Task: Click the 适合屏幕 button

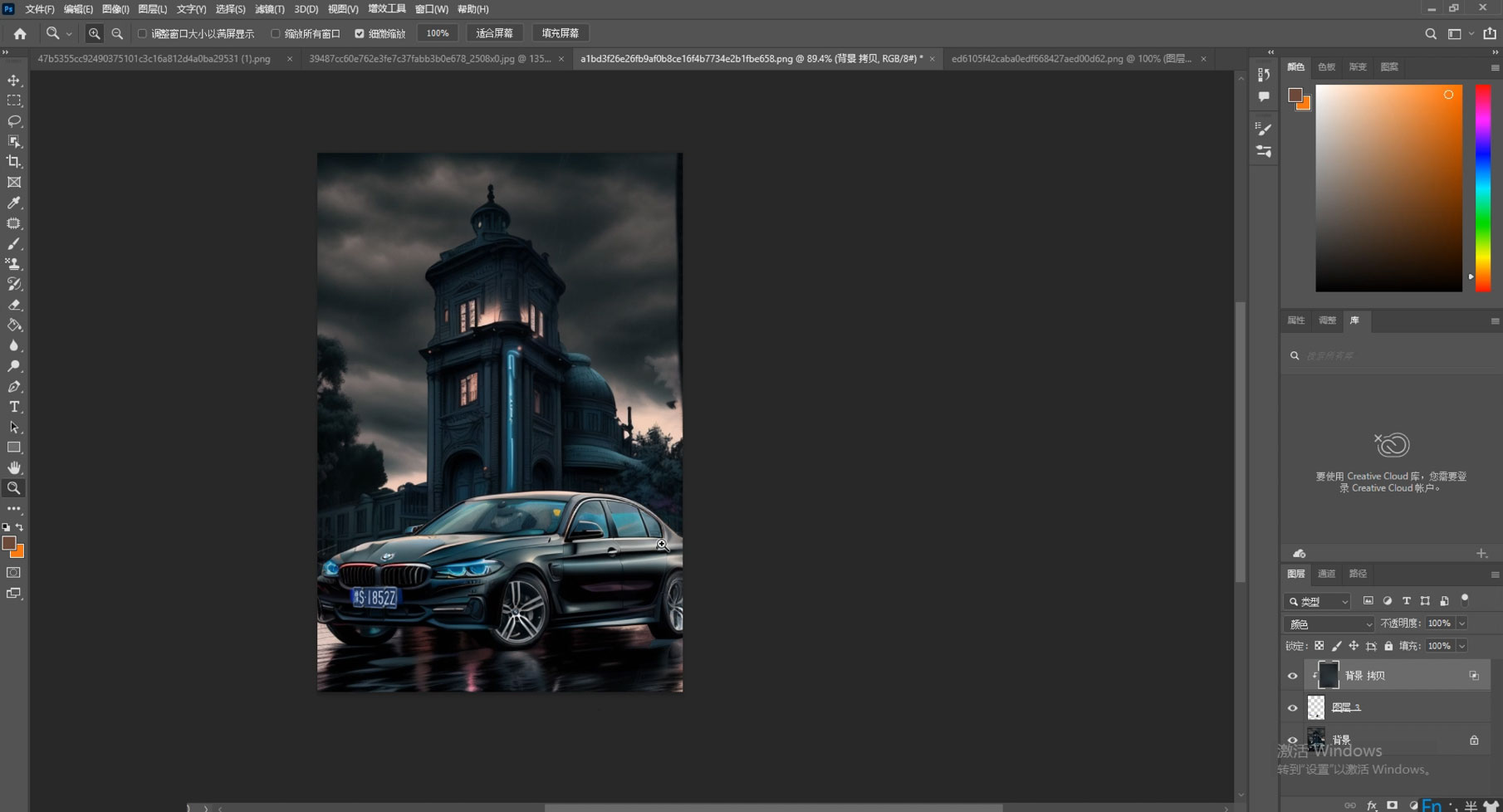Action: coord(494,33)
